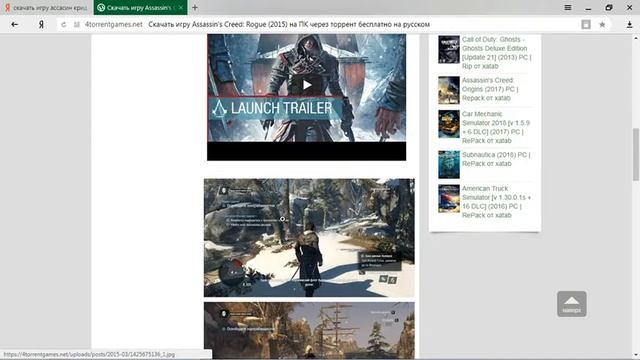
Task: Toggle reader mode icon in address bar
Action: [586, 24]
